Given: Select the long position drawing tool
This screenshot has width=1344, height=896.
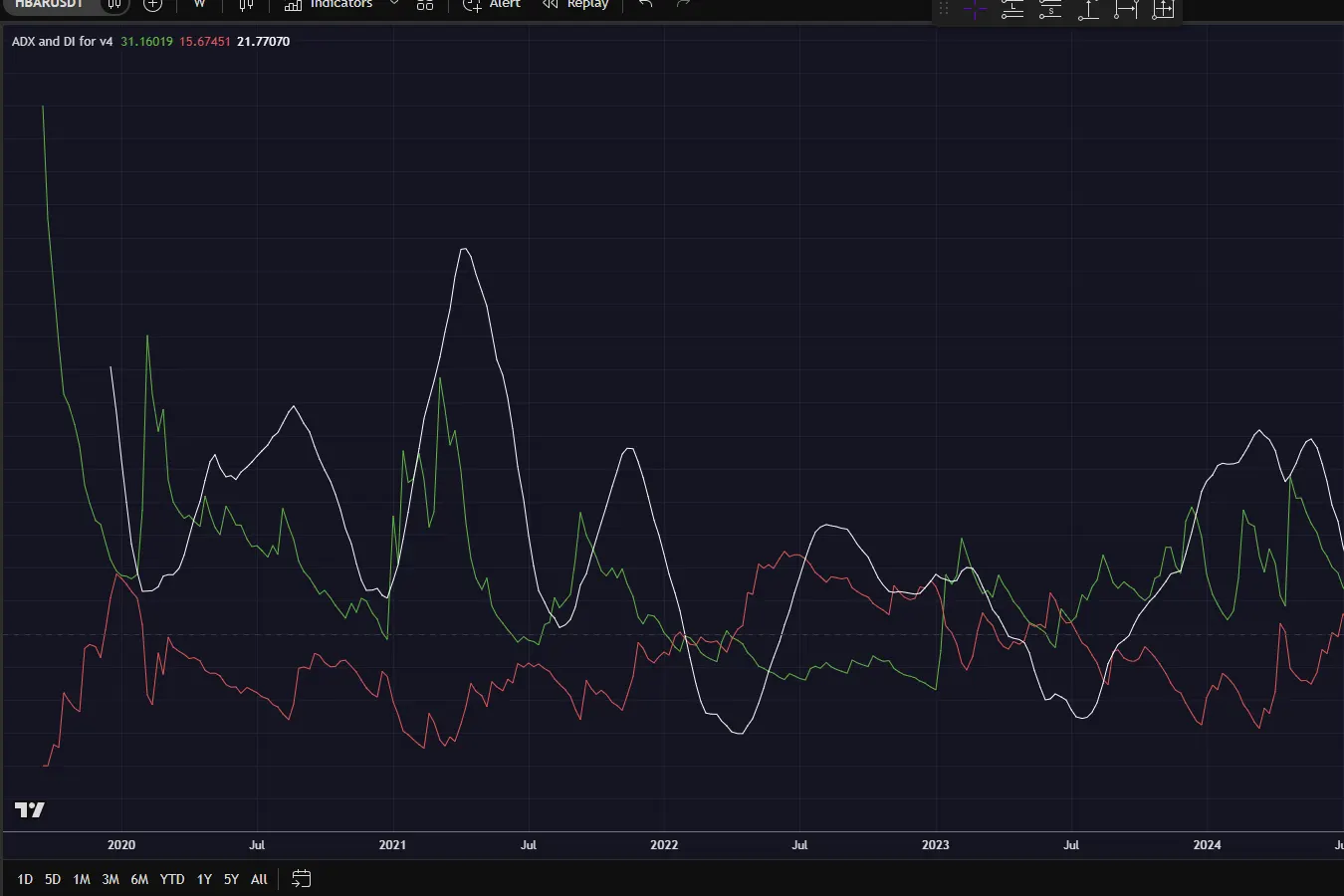Looking at the screenshot, I should tap(1012, 9).
